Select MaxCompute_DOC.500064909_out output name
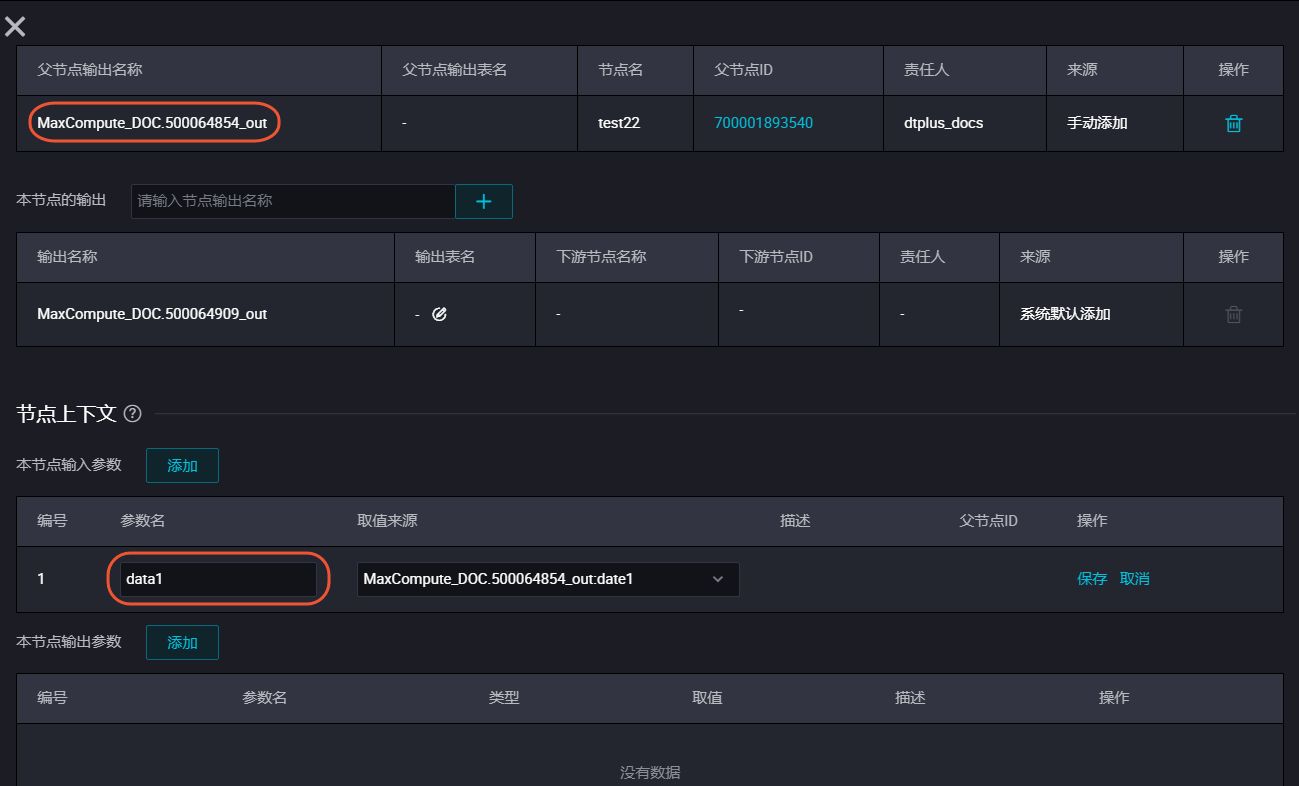Viewport: 1299px width, 786px height. click(152, 314)
